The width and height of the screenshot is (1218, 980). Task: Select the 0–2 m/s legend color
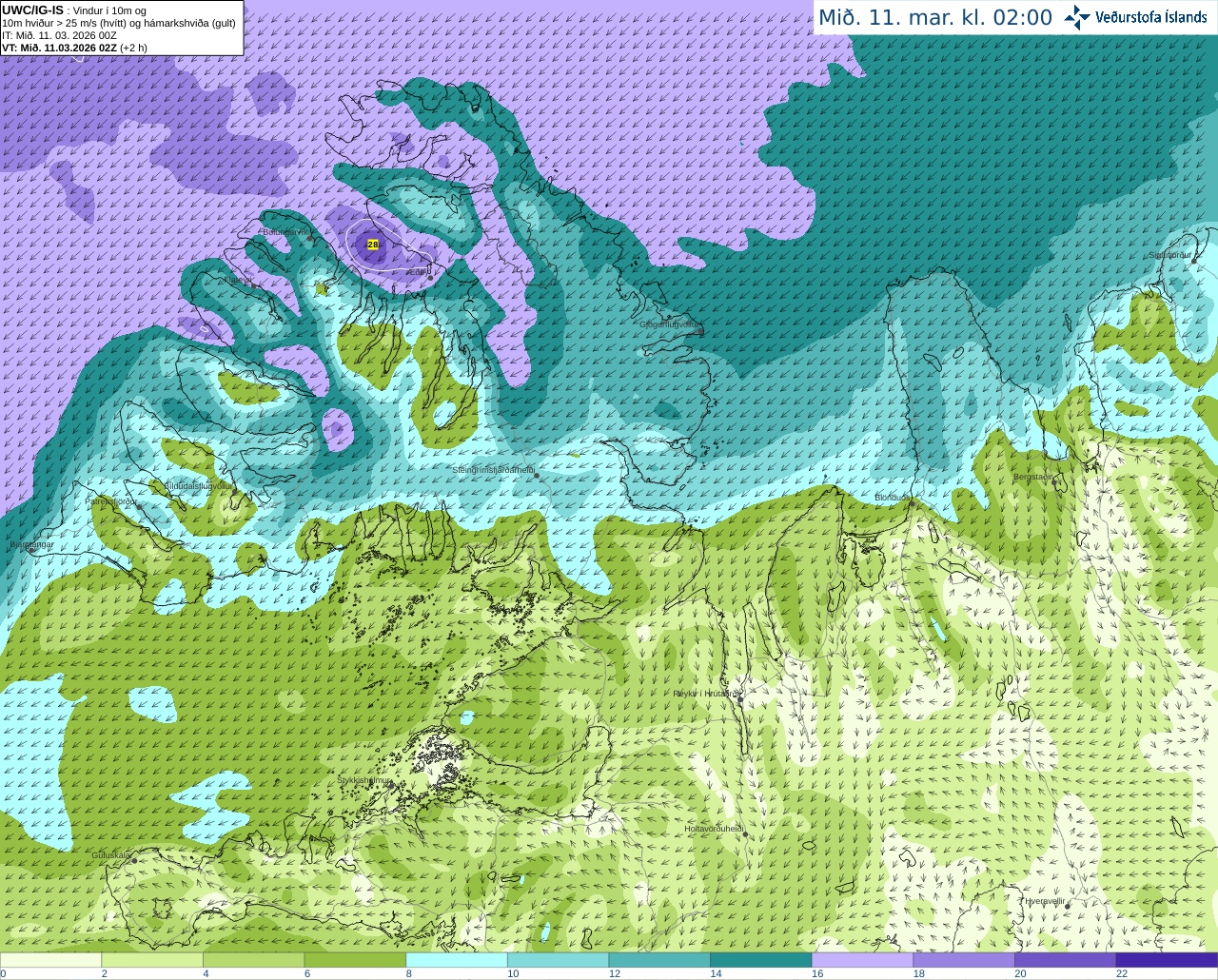[x=50, y=960]
